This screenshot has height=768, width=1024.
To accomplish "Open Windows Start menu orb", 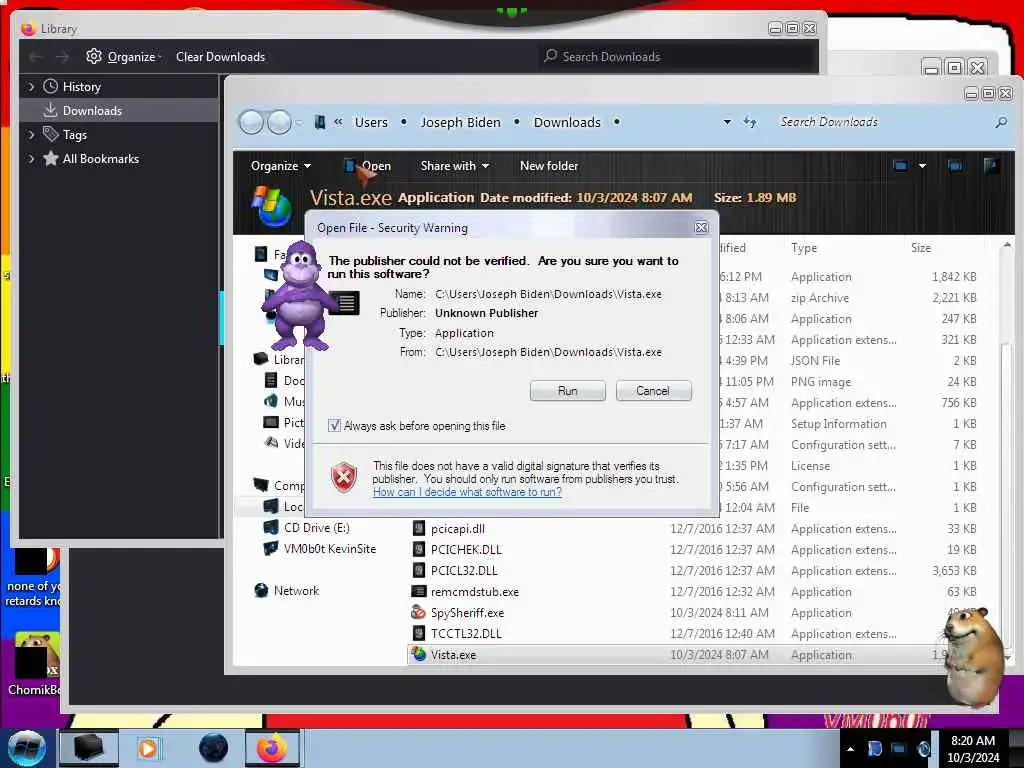I will click(x=26, y=748).
